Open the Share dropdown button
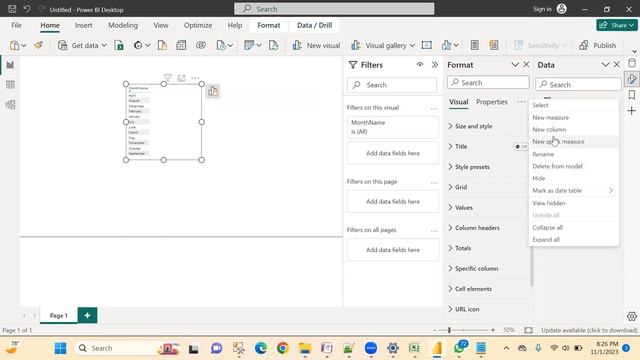 point(617,25)
